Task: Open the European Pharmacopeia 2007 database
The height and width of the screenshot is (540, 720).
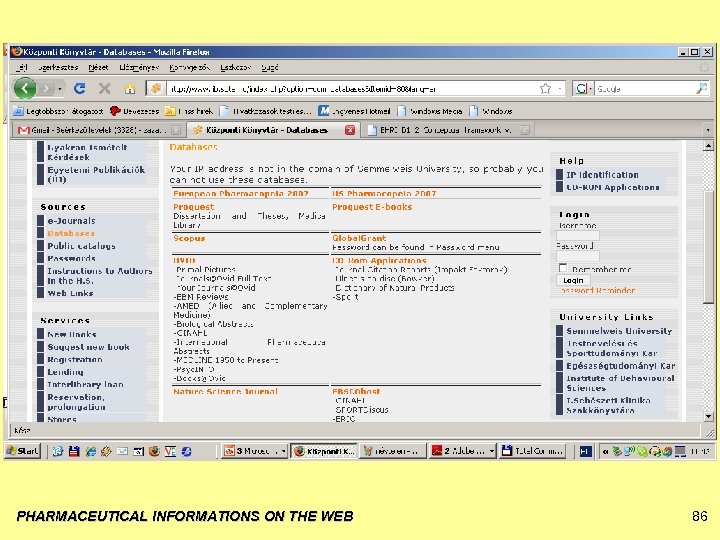Action: pyautogui.click(x=241, y=194)
